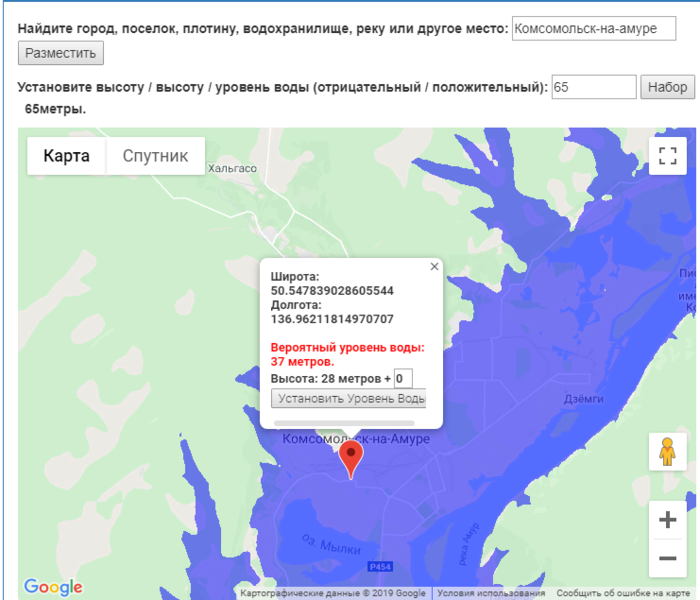Click the 65метры. label
Screen dimensions: 700x600
click(x=55, y=109)
